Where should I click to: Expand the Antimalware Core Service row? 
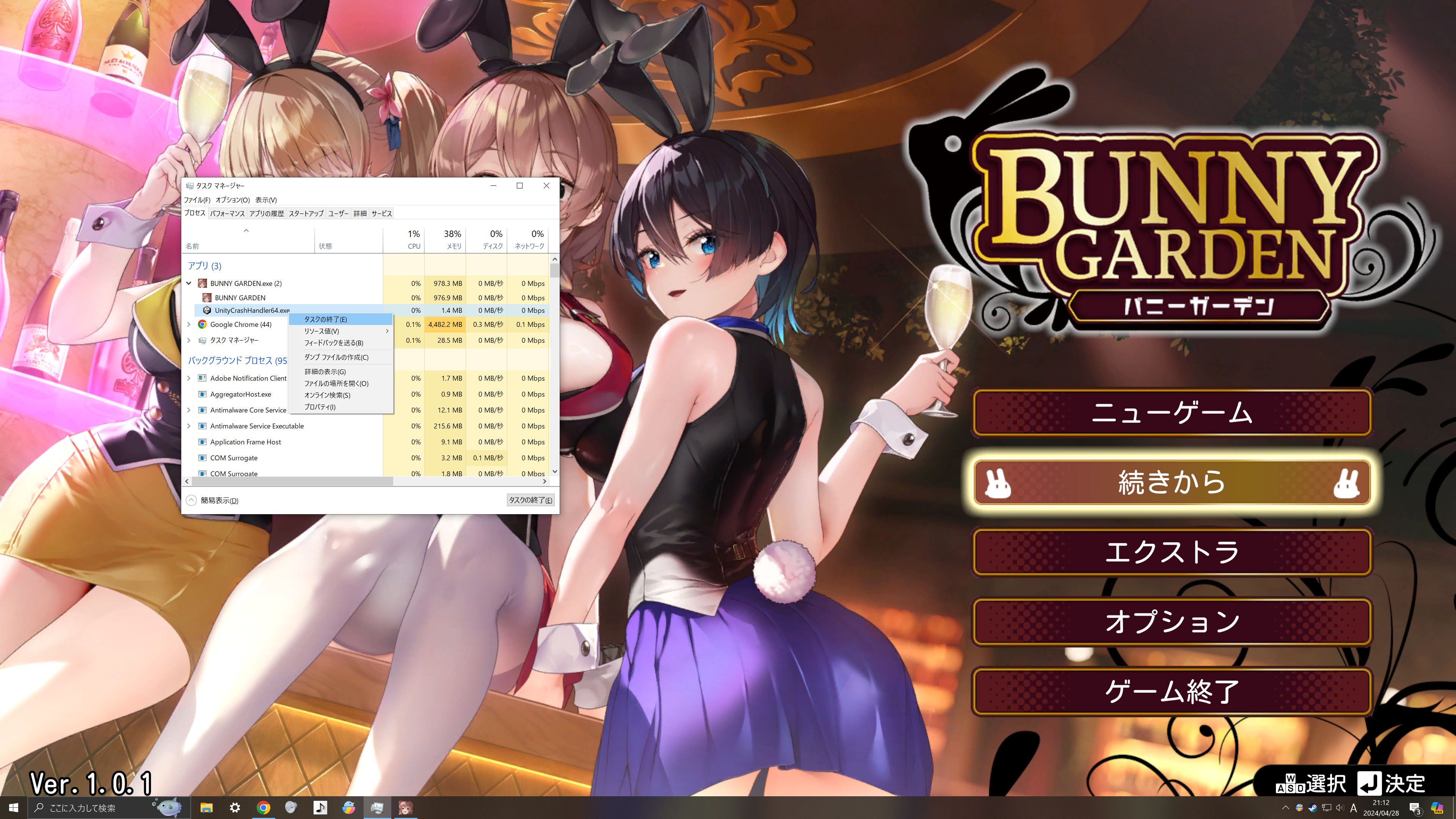189,410
